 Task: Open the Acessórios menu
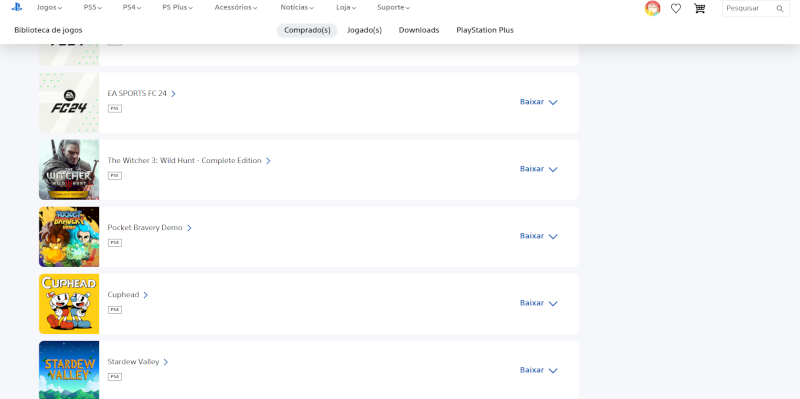[x=236, y=8]
